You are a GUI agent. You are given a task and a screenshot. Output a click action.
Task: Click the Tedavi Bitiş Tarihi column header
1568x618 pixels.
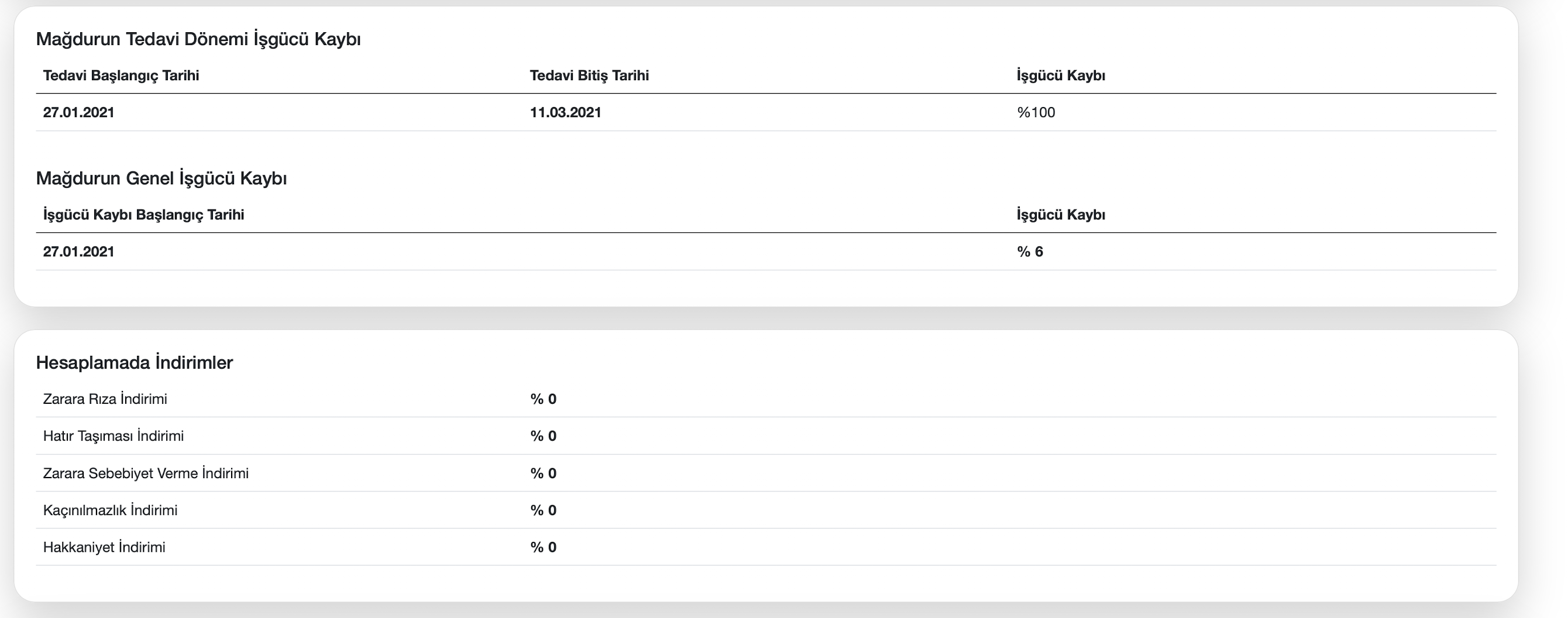pos(589,75)
